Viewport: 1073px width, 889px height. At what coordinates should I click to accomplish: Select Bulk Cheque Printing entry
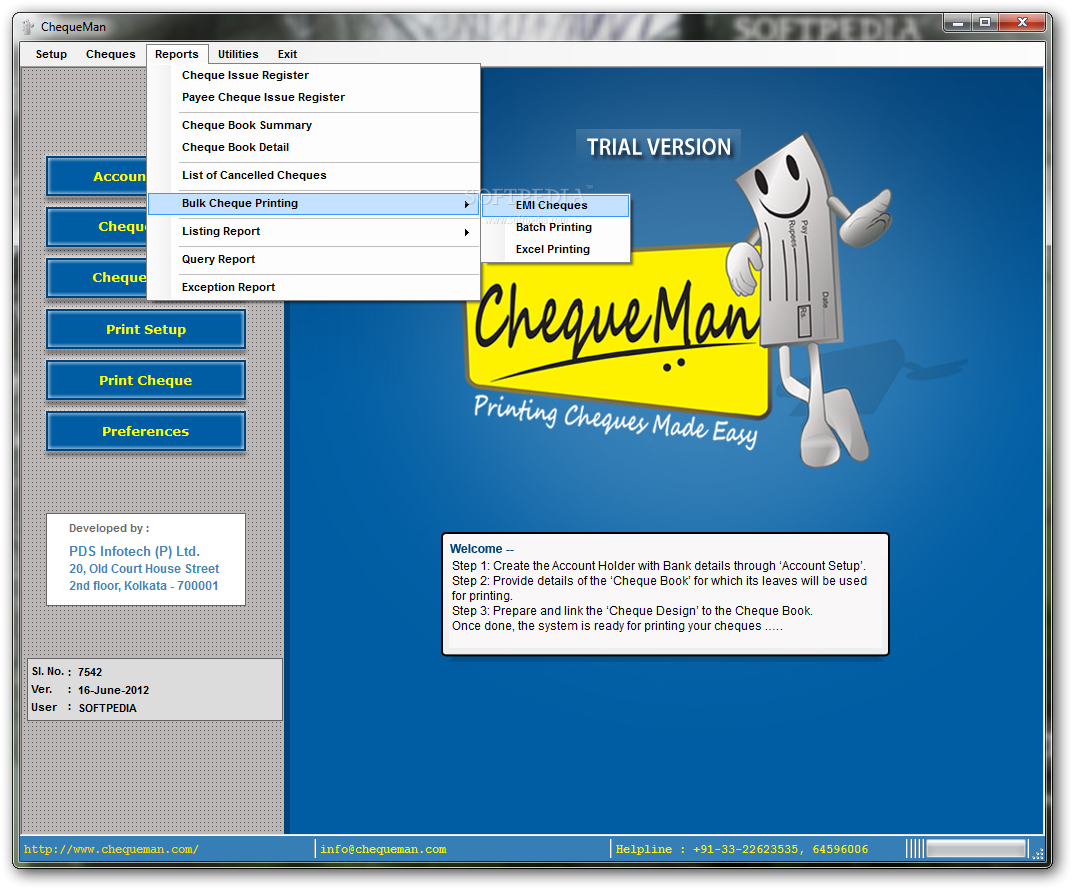[314, 203]
